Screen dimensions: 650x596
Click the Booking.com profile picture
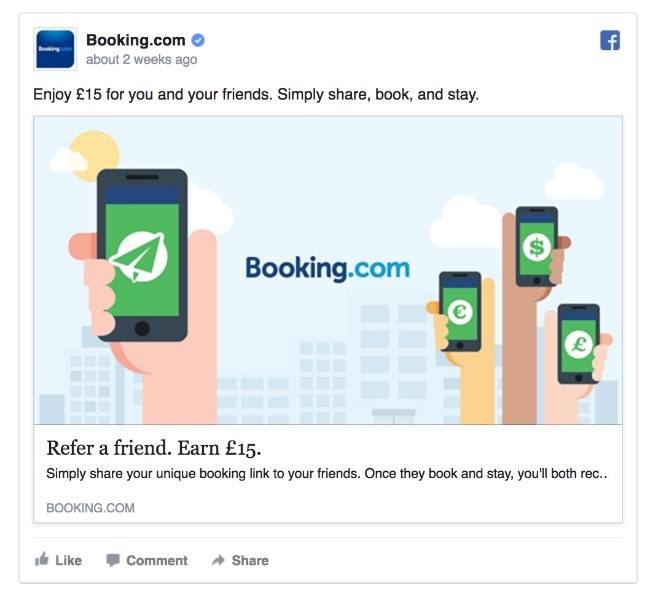click(55, 49)
